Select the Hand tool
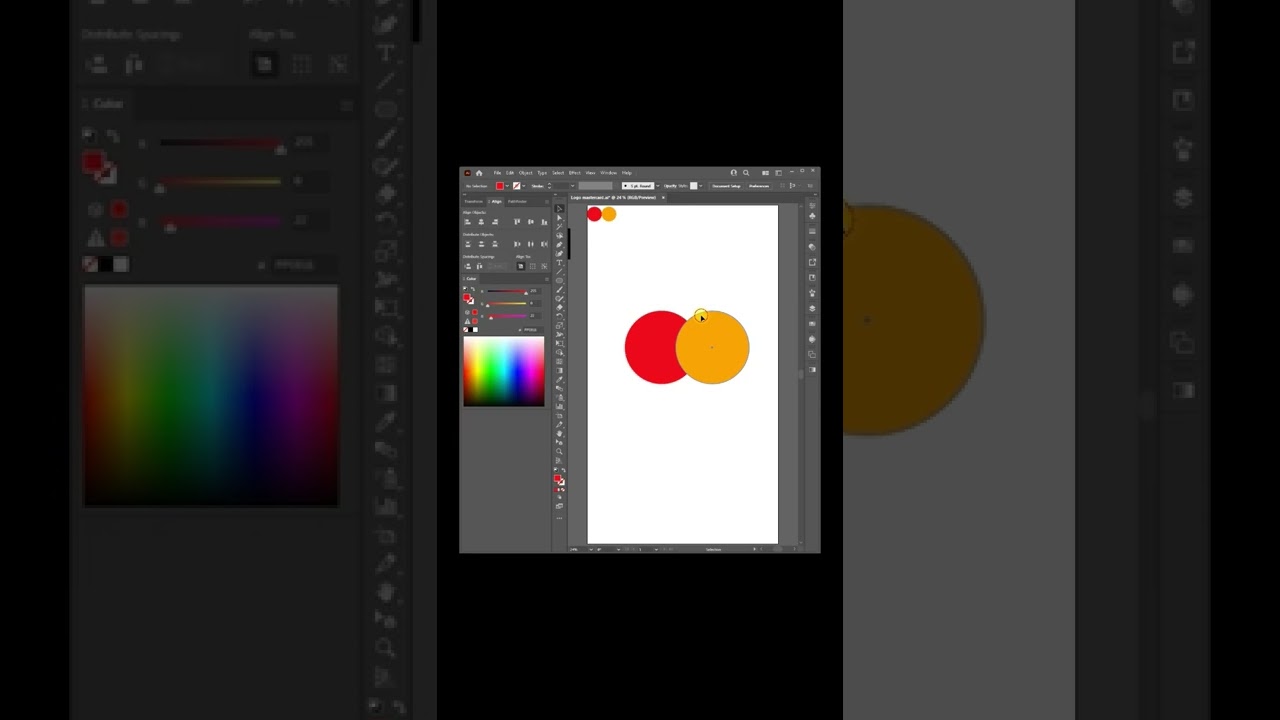The image size is (1280, 720). pos(559,433)
